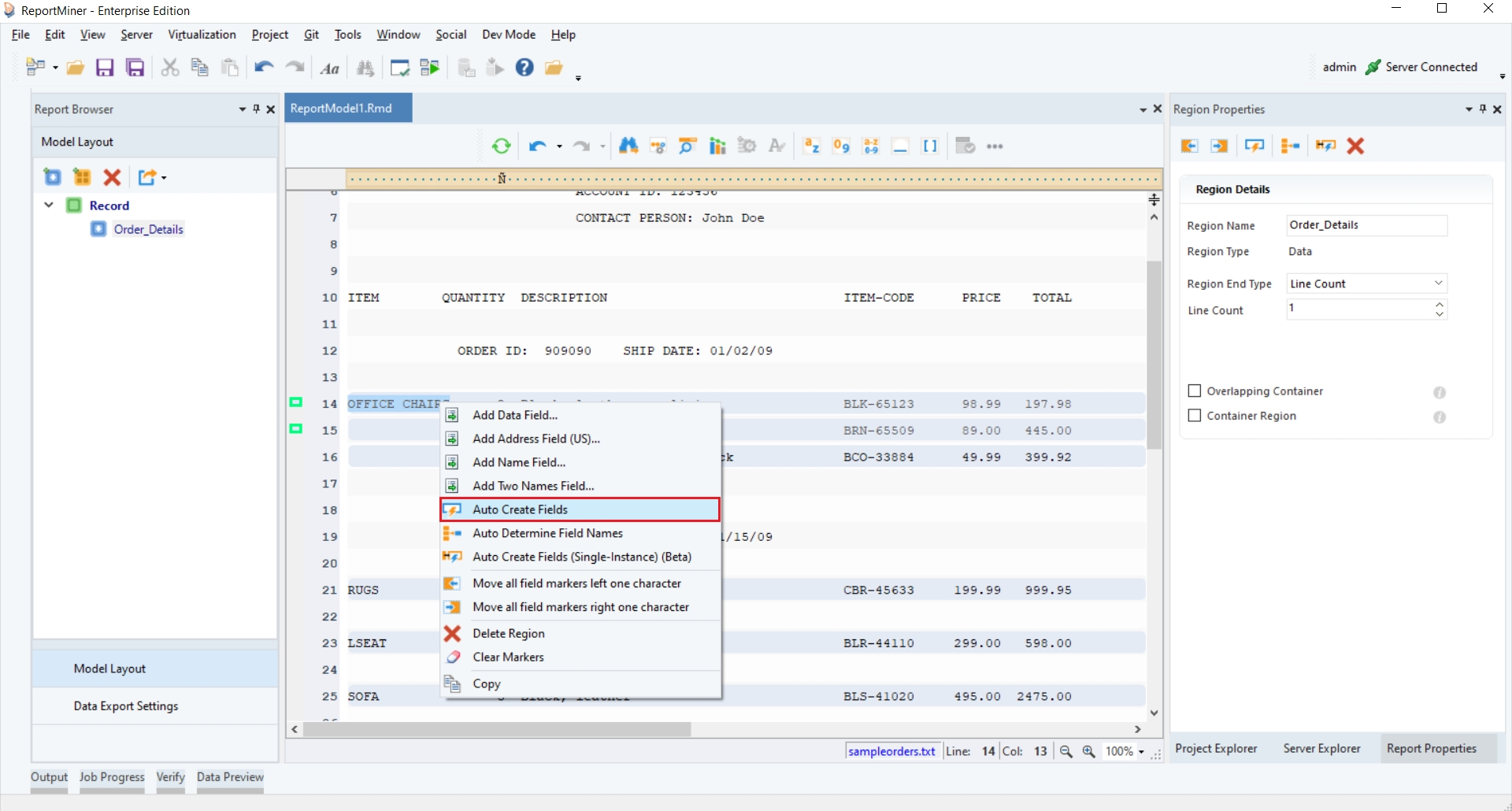1512x811 pixels.
Task: Open the Data Export Settings section
Action: click(126, 706)
